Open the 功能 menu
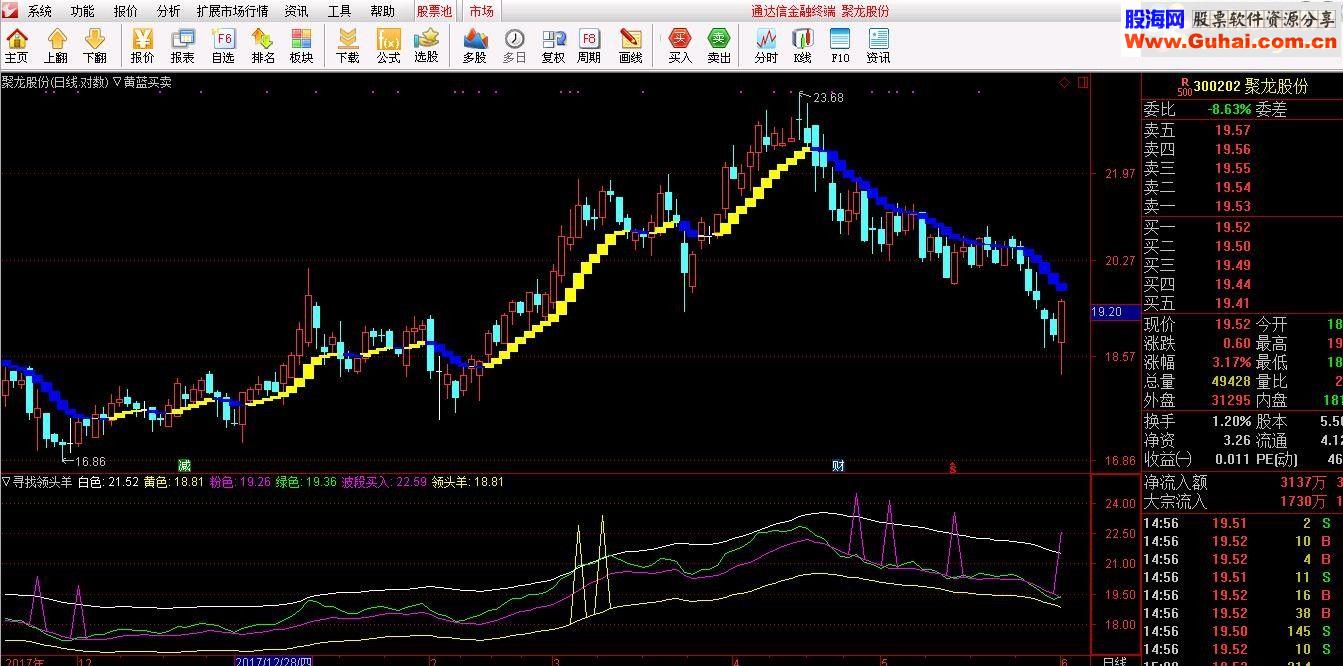 click(x=83, y=12)
